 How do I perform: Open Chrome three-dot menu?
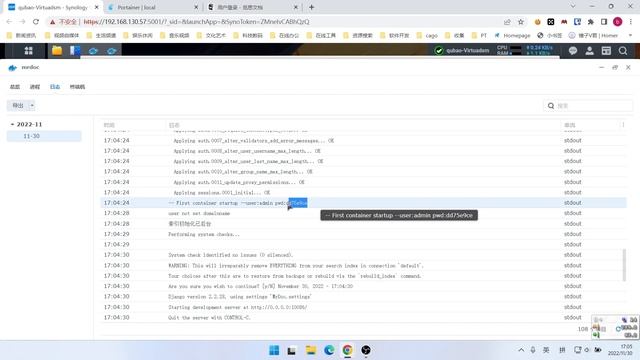coord(631,22)
